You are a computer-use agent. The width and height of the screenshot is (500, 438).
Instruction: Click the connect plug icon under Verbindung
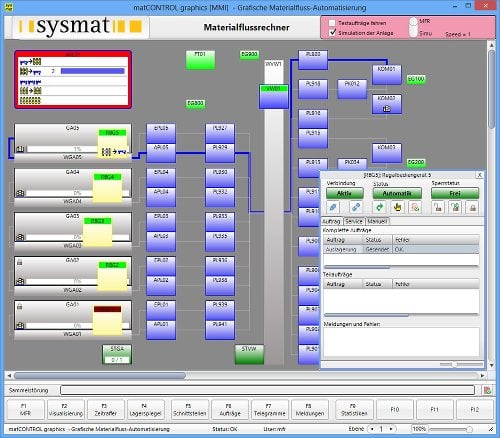(x=333, y=207)
